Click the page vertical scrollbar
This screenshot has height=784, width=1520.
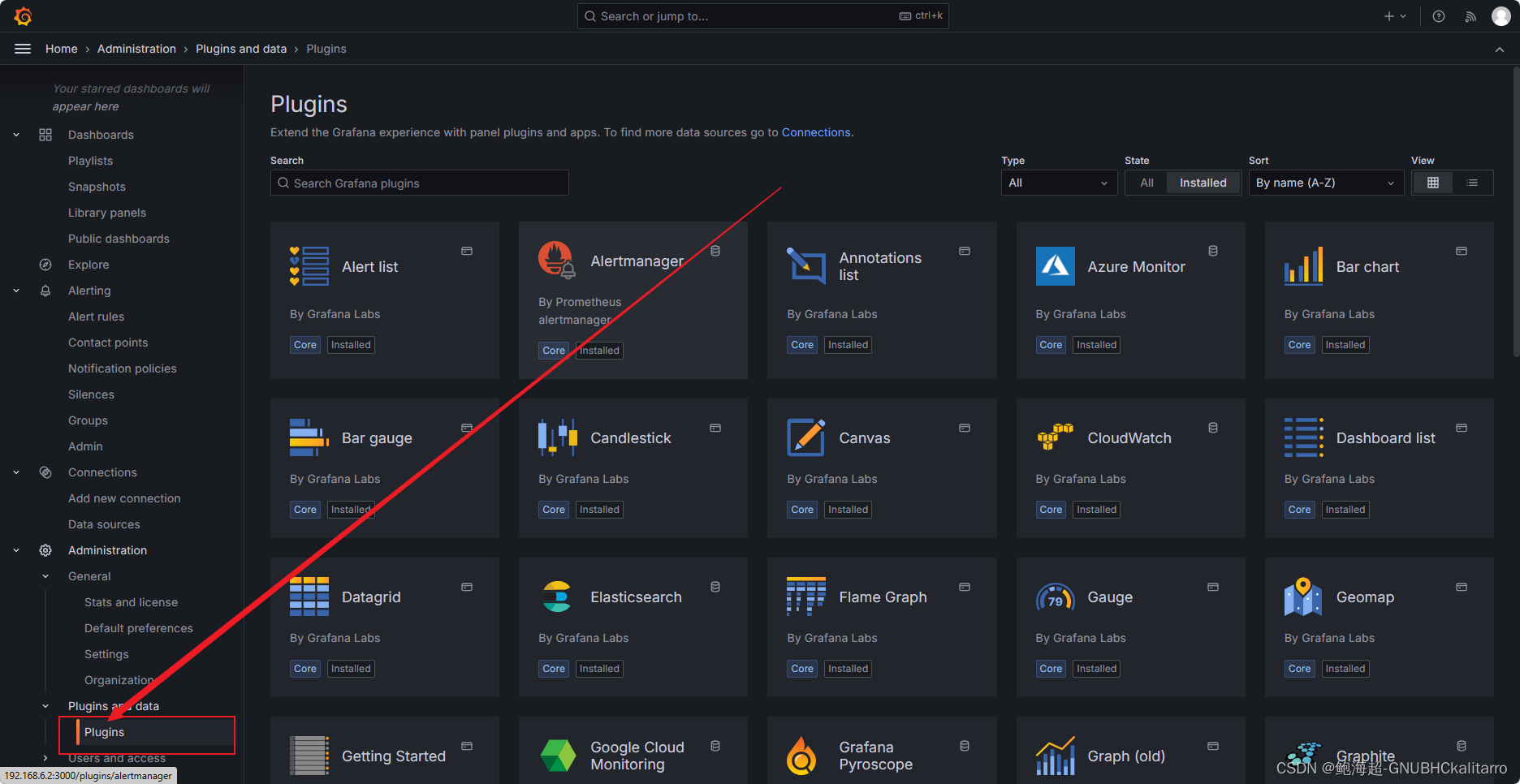1515,211
